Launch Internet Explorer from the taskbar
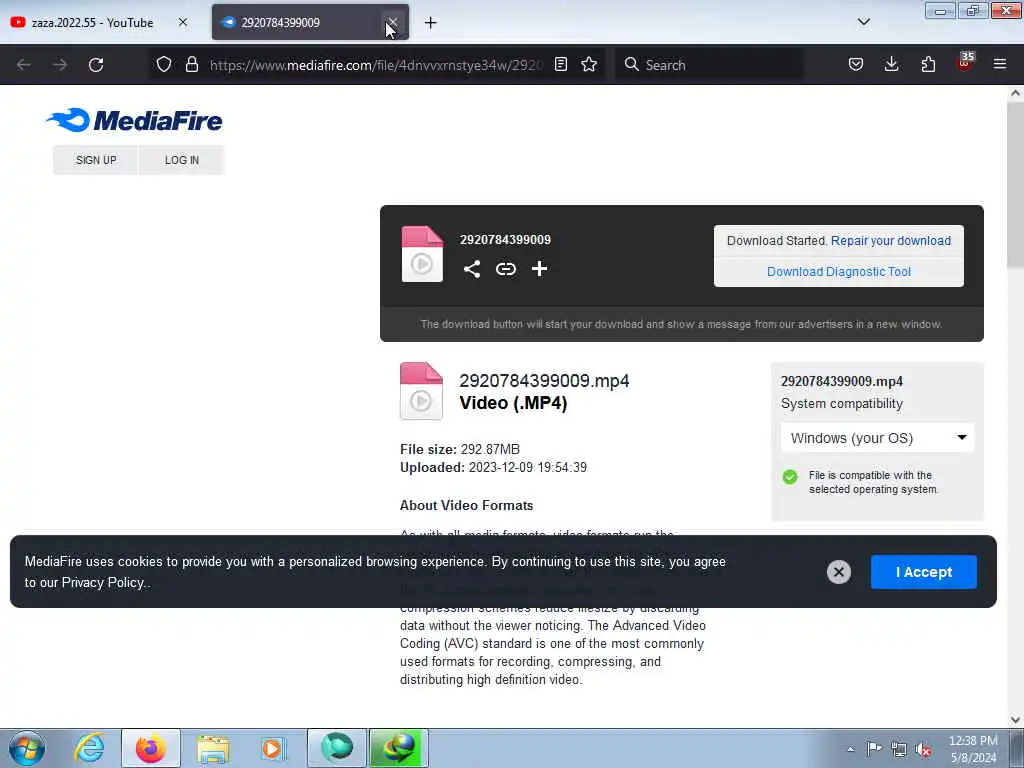Viewport: 1024px width, 768px height. (x=89, y=748)
